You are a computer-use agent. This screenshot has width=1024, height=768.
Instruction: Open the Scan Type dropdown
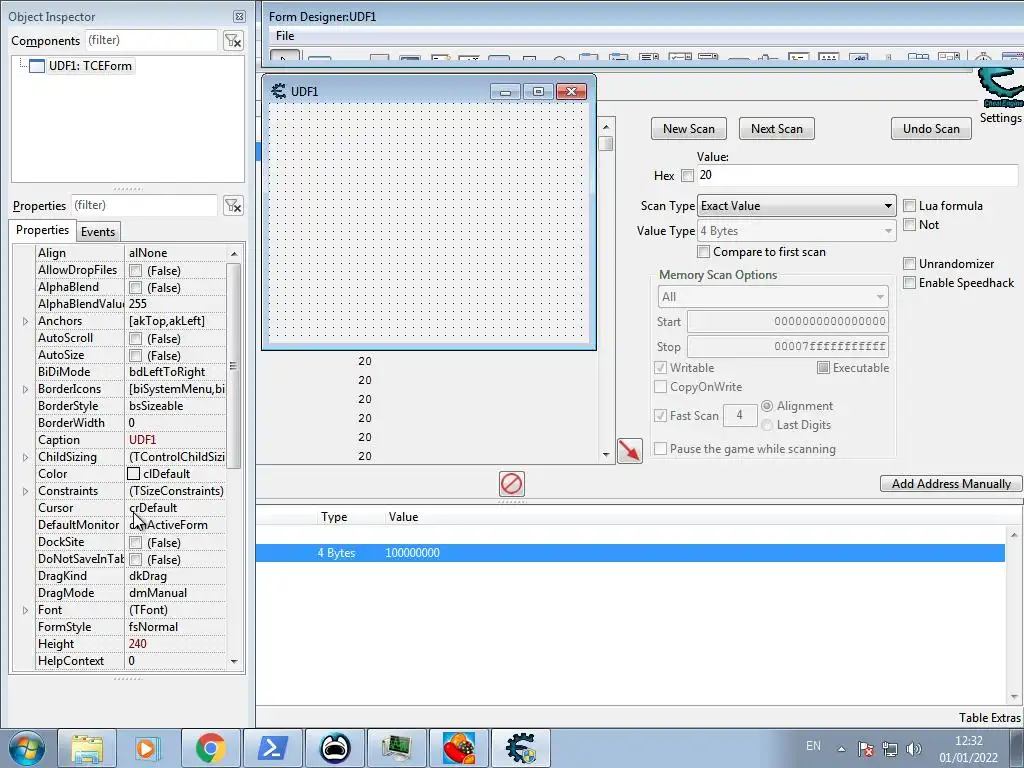coord(797,206)
